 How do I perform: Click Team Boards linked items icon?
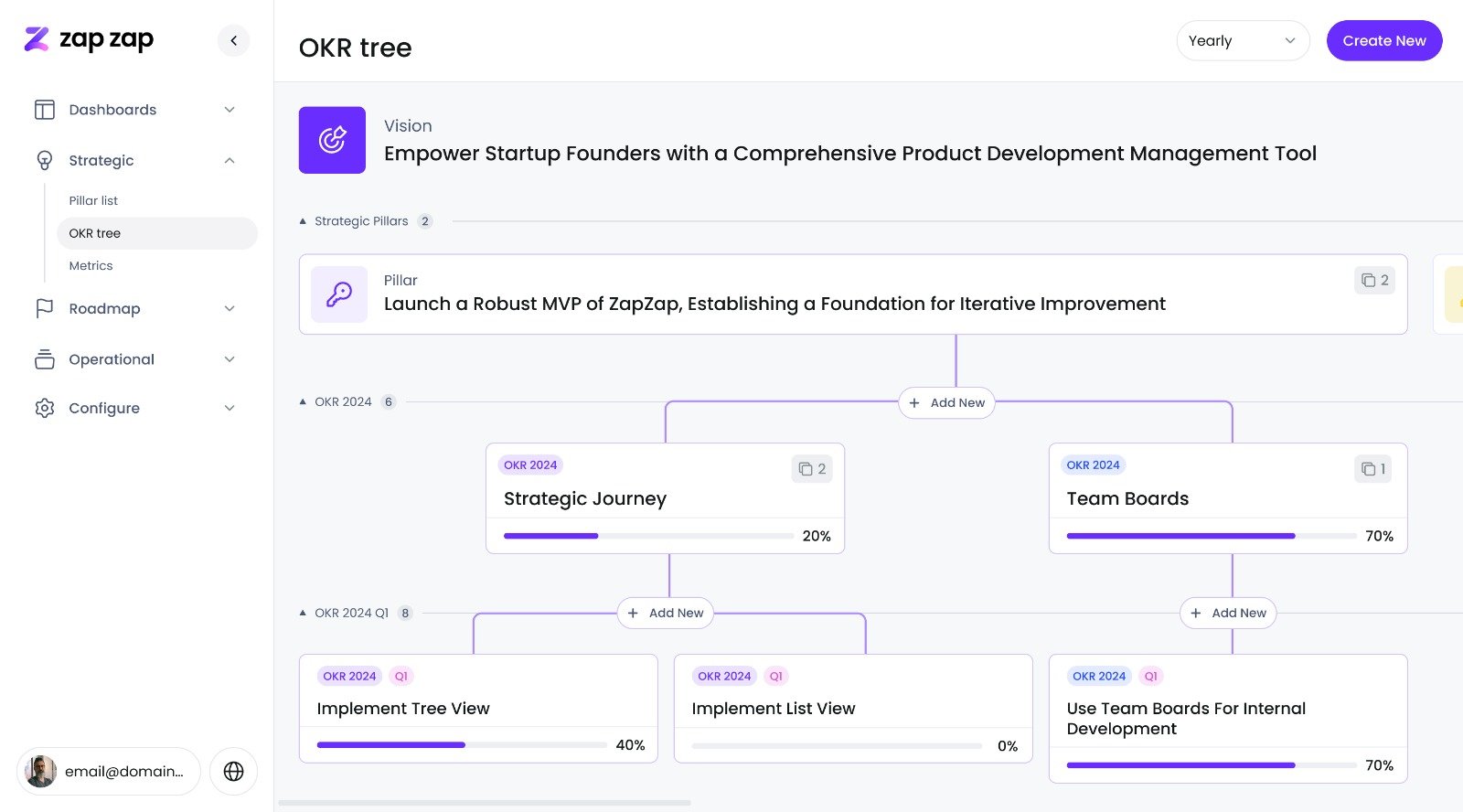pos(1372,469)
